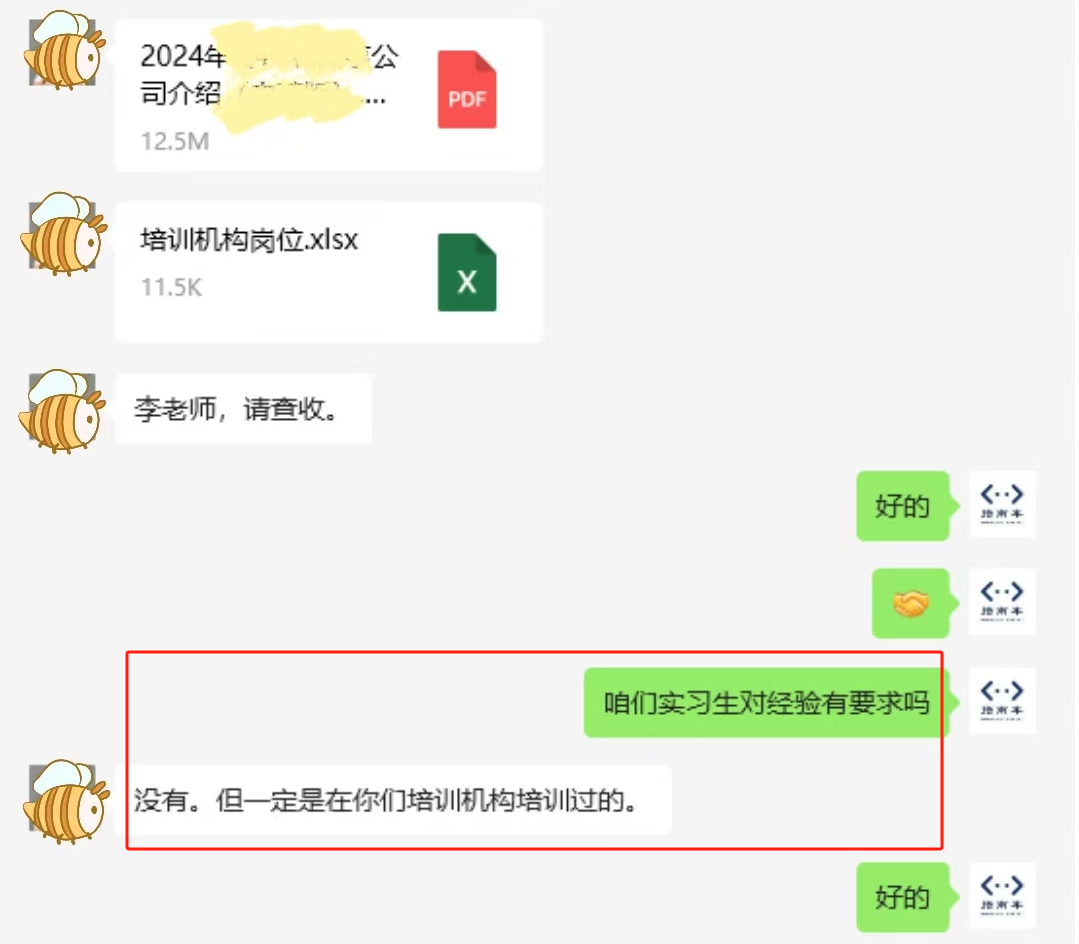Image resolution: width=1079 pixels, height=944 pixels.
Task: Select the 李老师，请查收 message bubble
Action: click(x=244, y=409)
